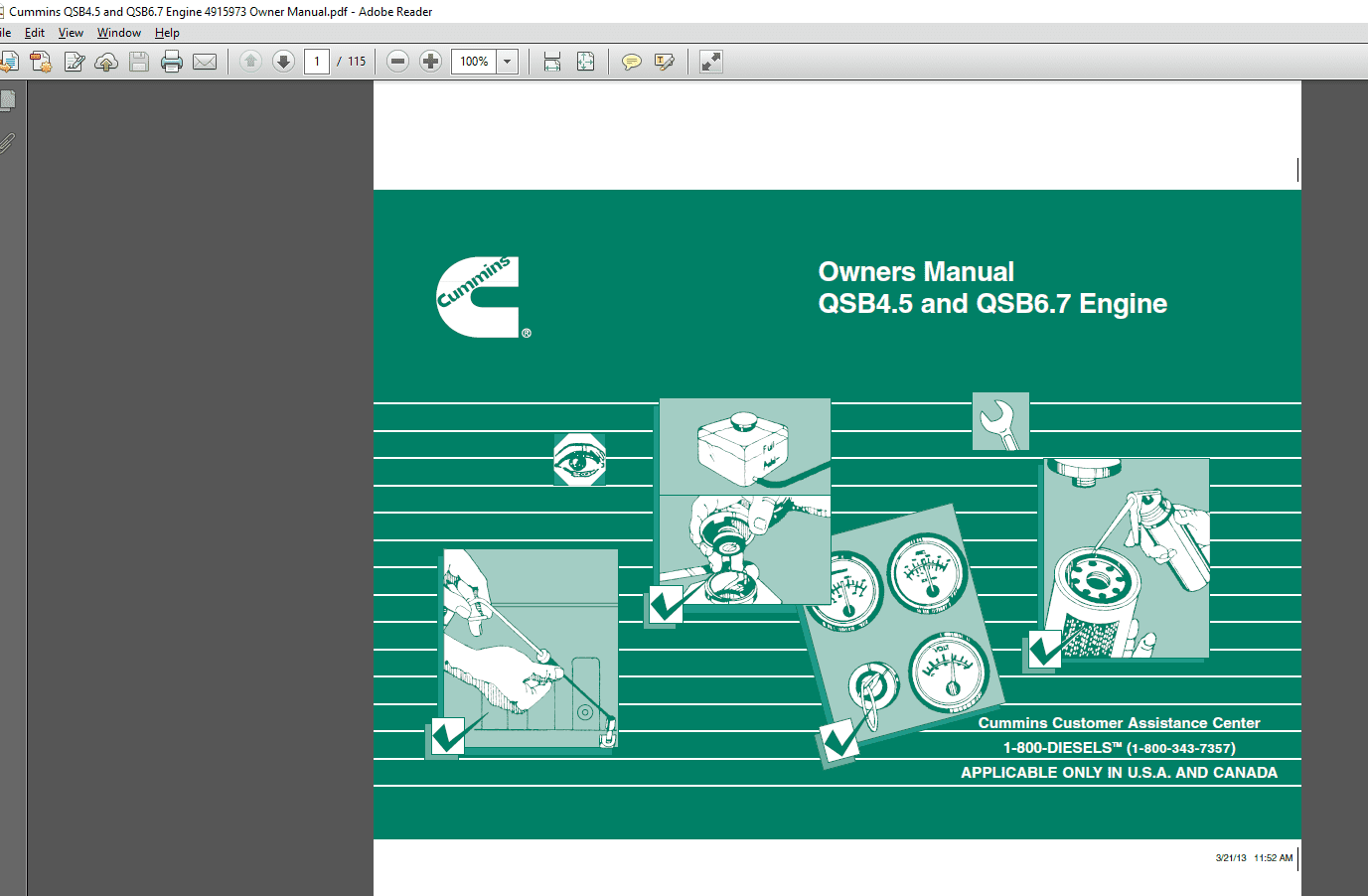Click 'APPLICABLE ONLY IN U.S.A. AND CANADA' text
Viewport: 1368px width, 896px height.
[x=1119, y=773]
